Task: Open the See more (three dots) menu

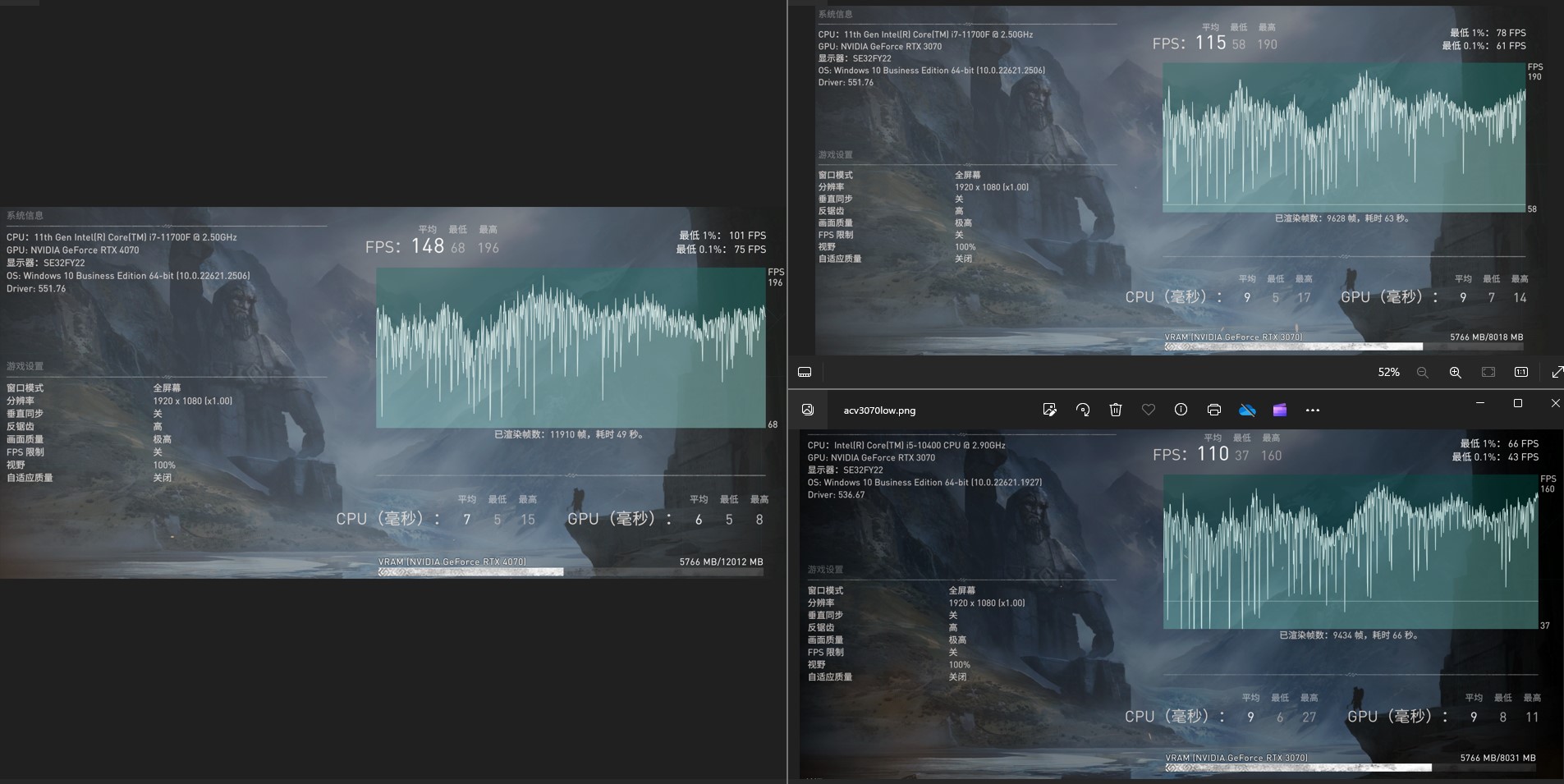Action: [x=1313, y=410]
